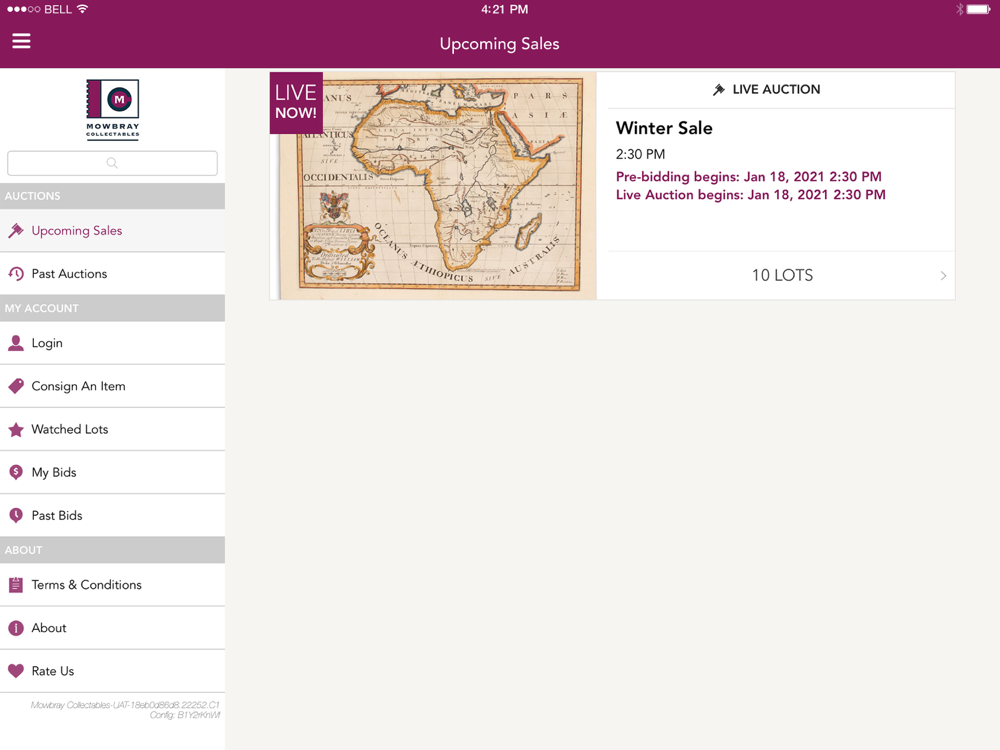Click the info icon beside About
The height and width of the screenshot is (750, 1000).
(x=16, y=628)
